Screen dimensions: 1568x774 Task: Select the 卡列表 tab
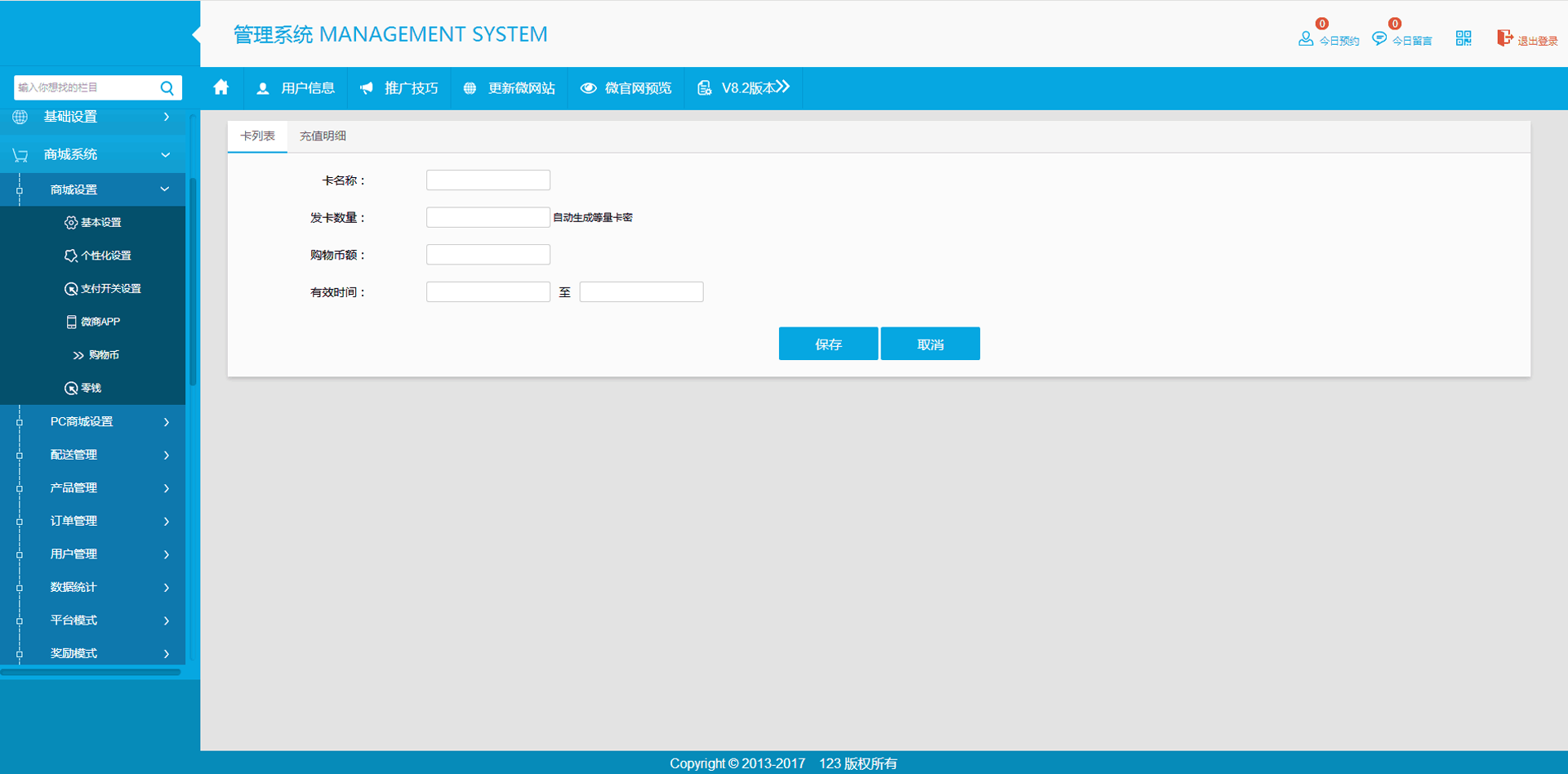(x=257, y=136)
